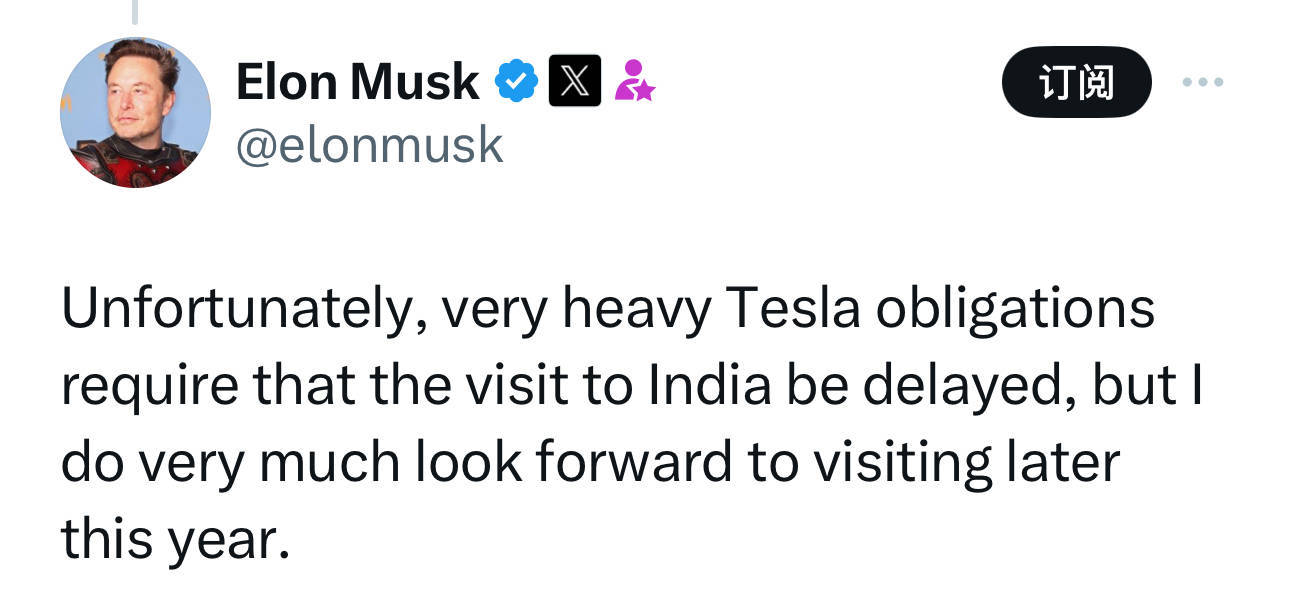Open the @elonmusk handle link
This screenshot has width=1290, height=599.
(x=369, y=146)
